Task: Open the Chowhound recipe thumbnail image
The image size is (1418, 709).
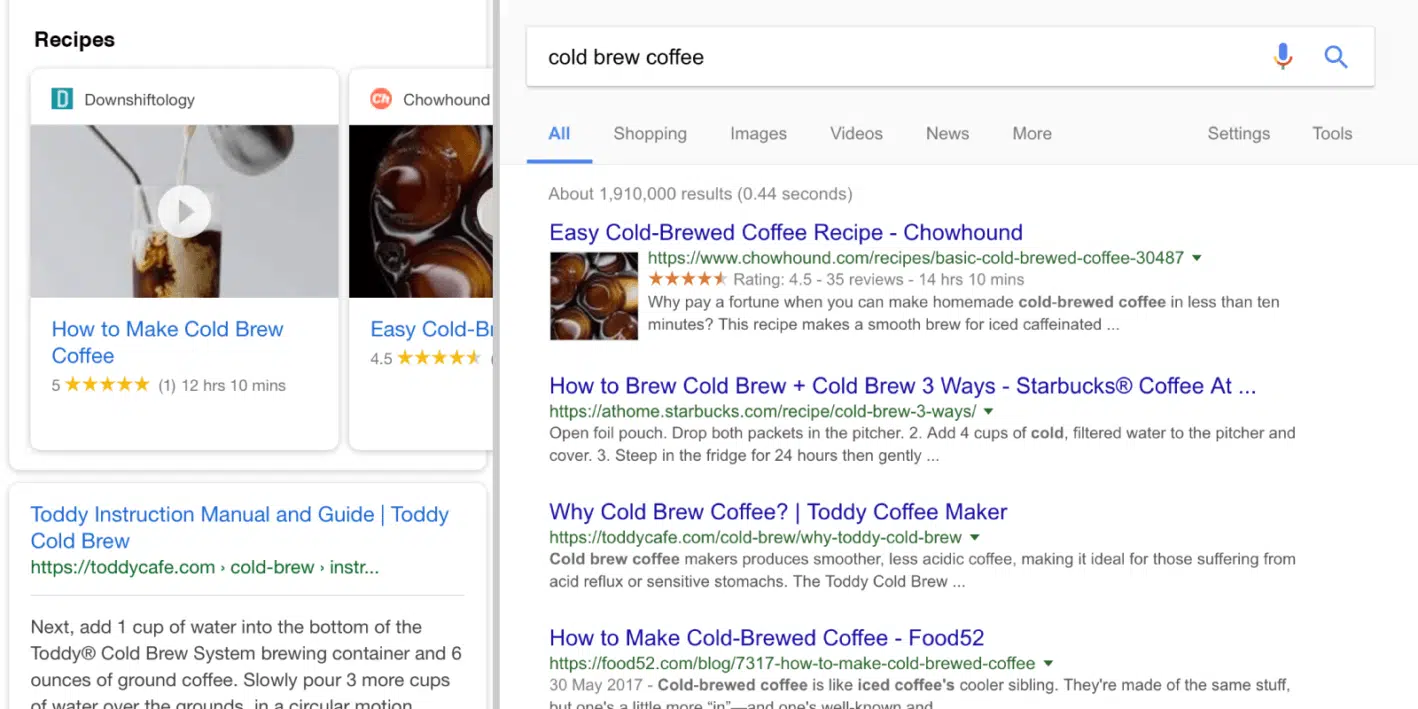Action: click(x=594, y=296)
